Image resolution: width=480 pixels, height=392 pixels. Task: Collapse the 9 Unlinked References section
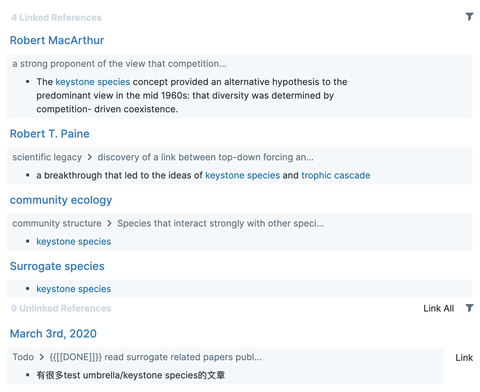tap(61, 308)
